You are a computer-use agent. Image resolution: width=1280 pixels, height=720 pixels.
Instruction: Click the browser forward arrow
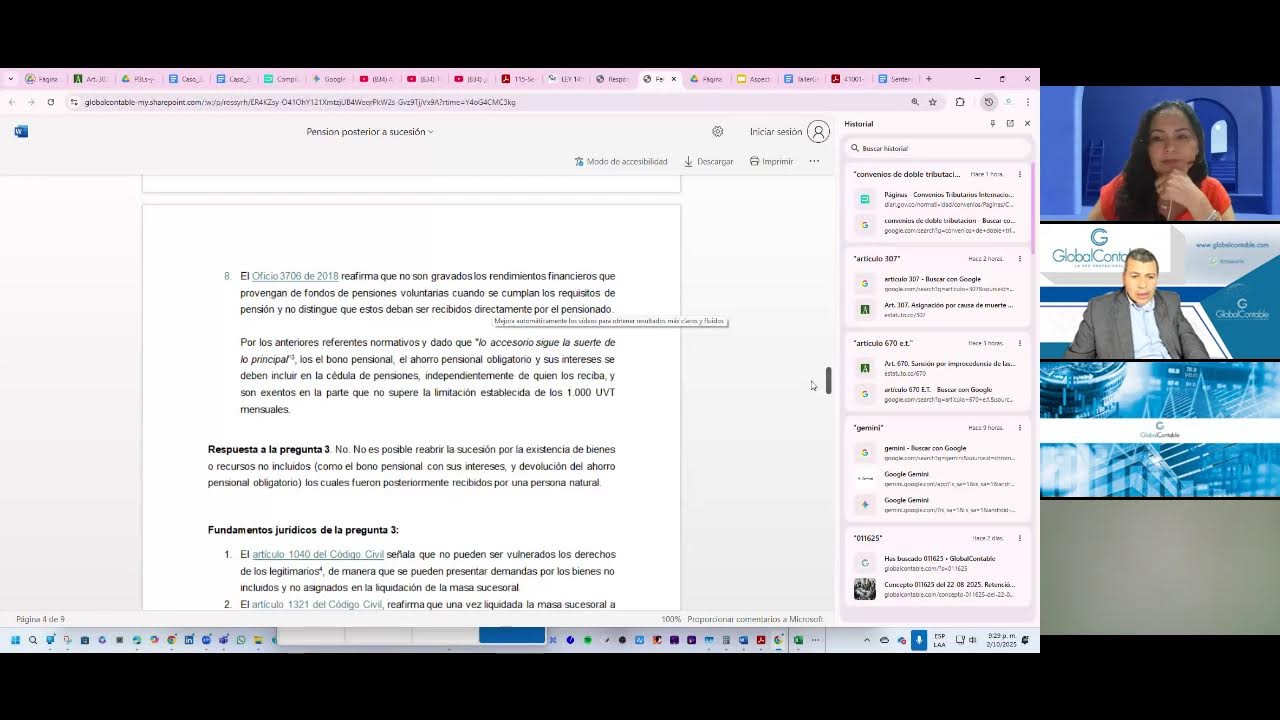(31, 102)
